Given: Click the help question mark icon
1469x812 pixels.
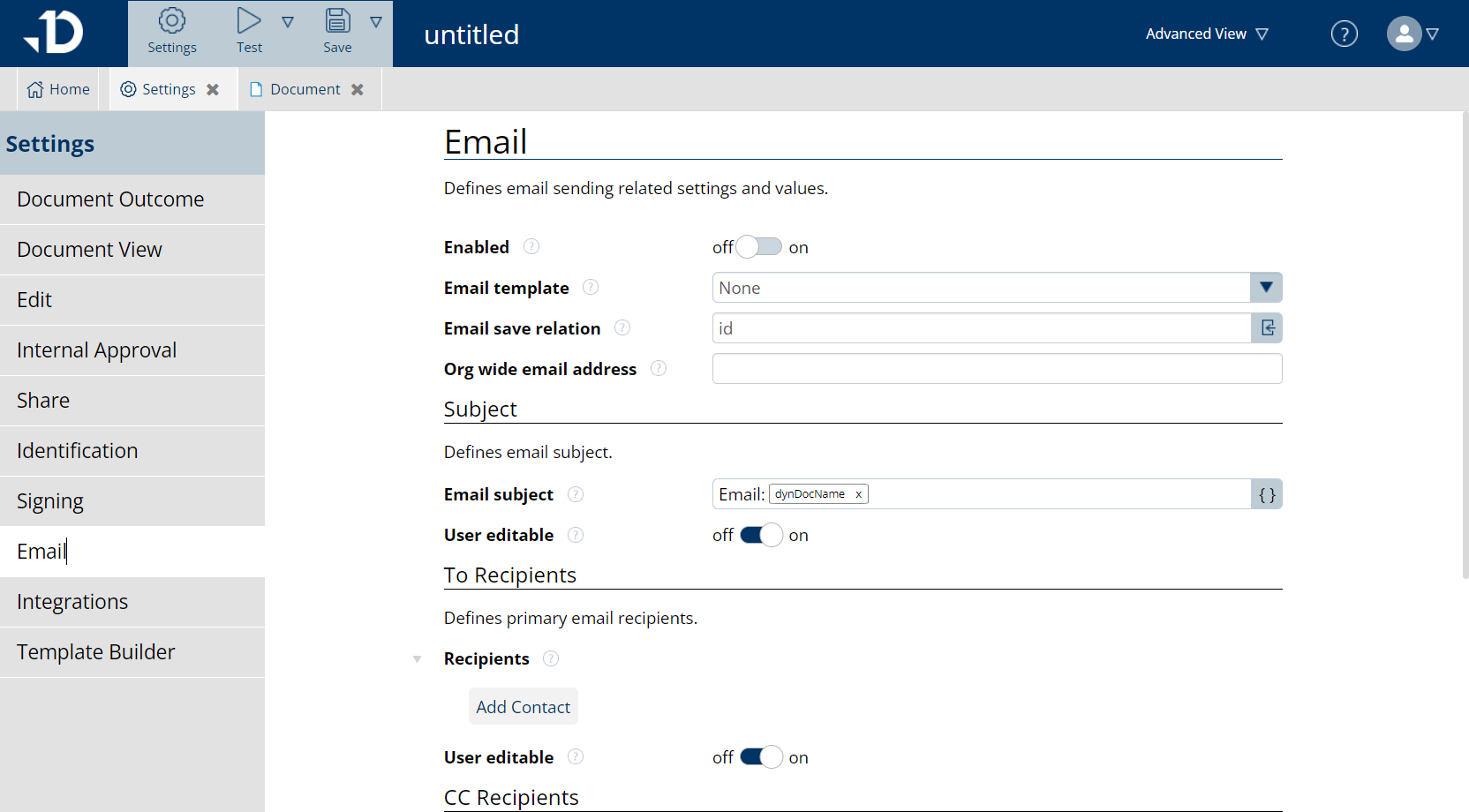Looking at the screenshot, I should (1344, 33).
